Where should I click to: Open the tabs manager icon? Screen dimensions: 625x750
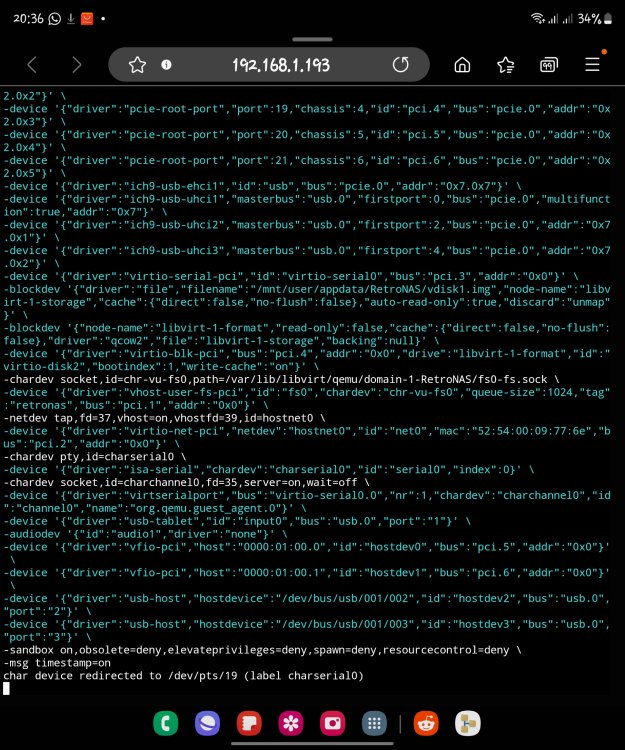coord(548,65)
